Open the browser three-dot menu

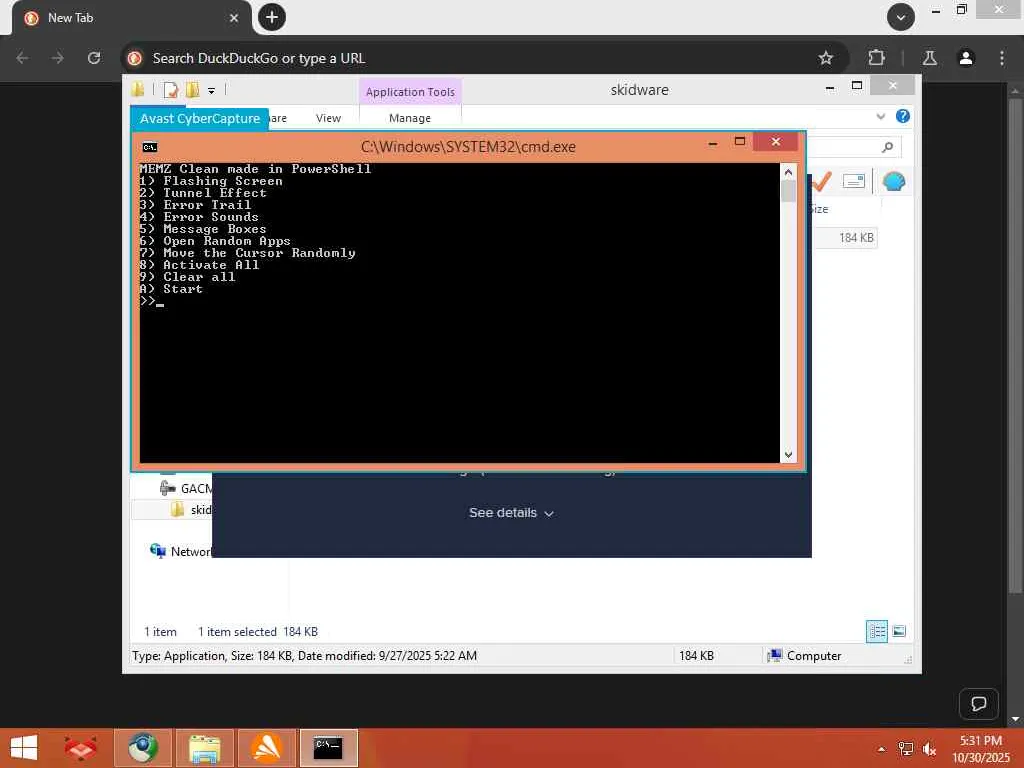pyautogui.click(x=1002, y=58)
